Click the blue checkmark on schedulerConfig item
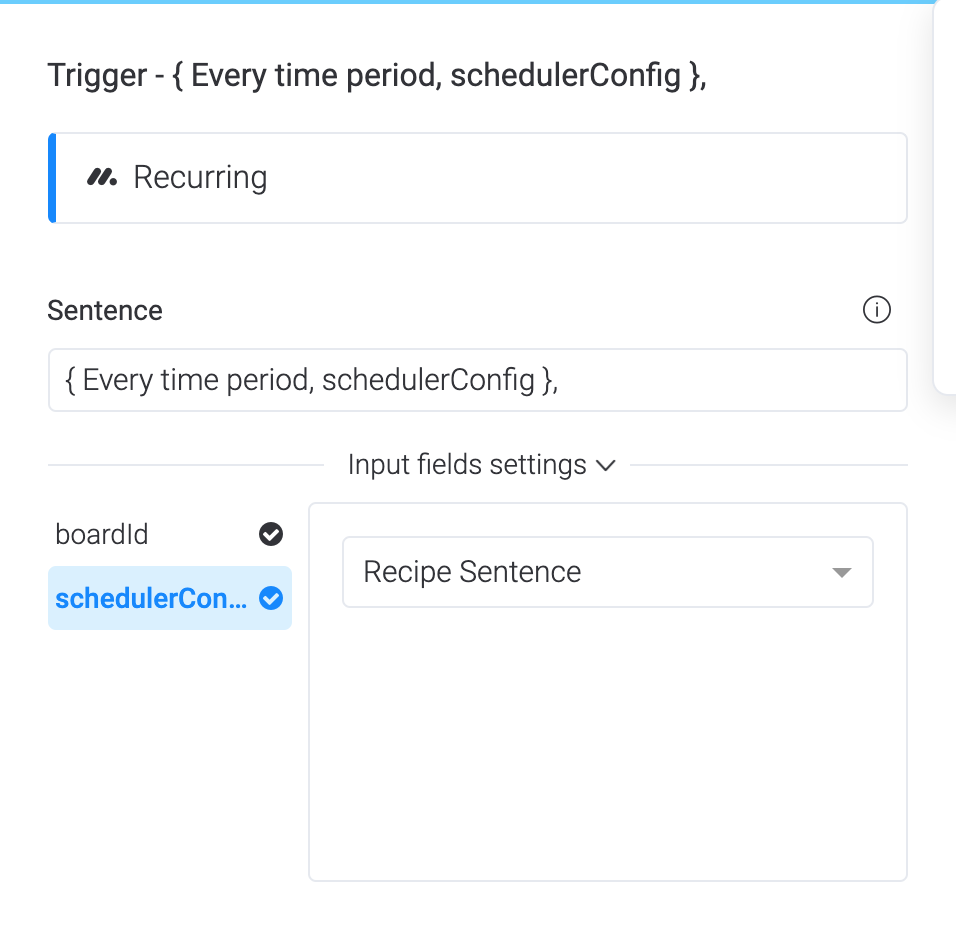Viewport: 956px width, 940px height. [x=271, y=598]
